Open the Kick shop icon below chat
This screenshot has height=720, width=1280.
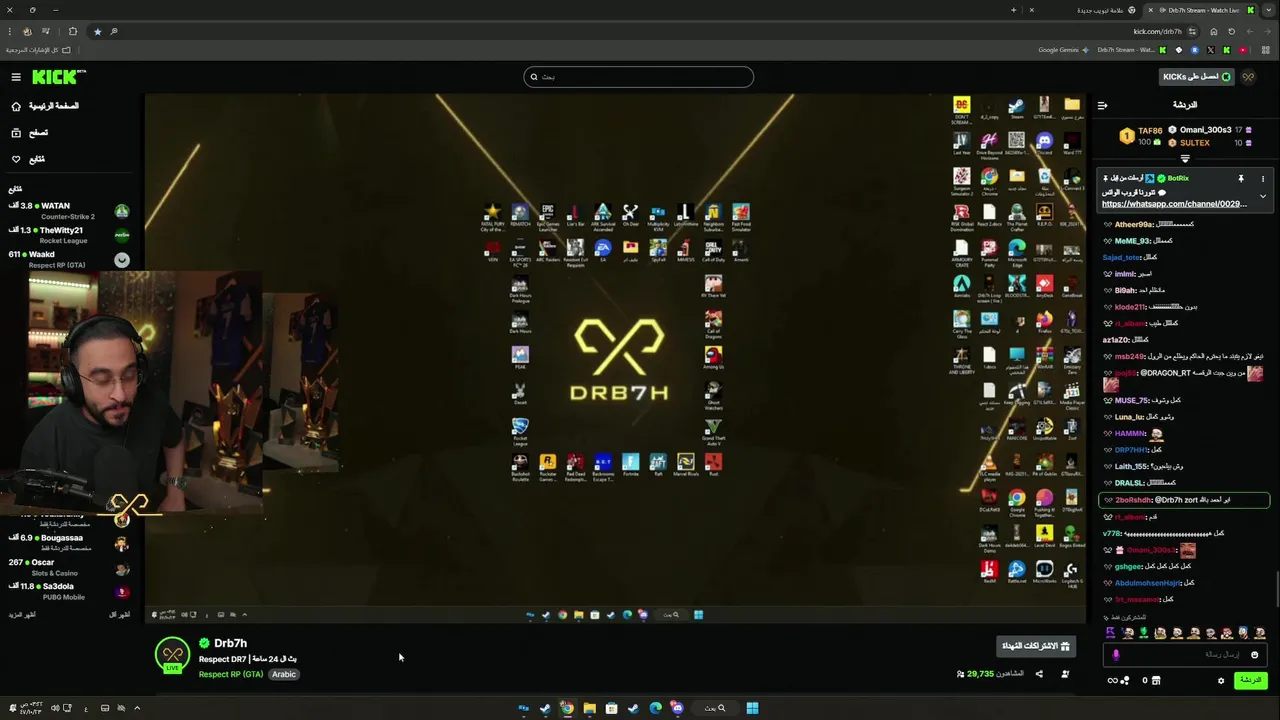(1156, 680)
